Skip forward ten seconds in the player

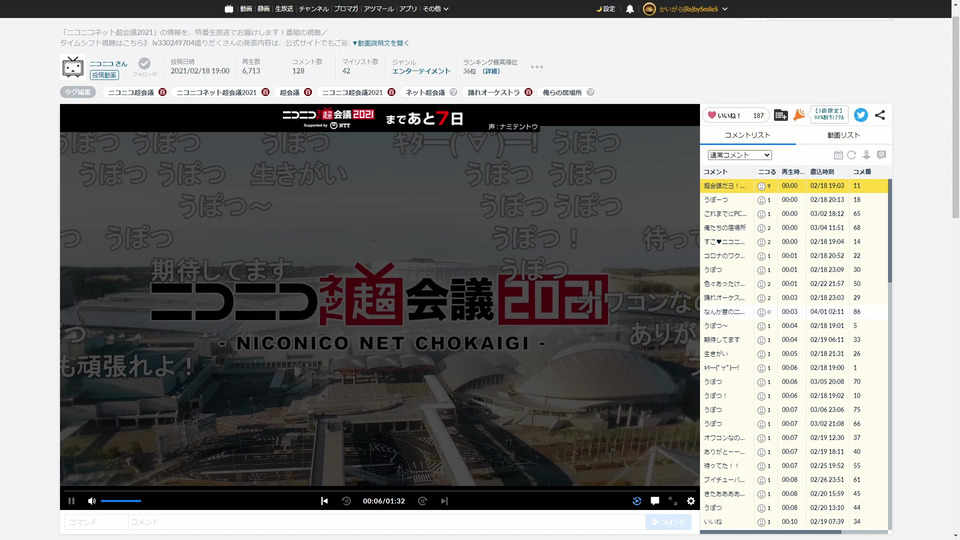(x=422, y=501)
